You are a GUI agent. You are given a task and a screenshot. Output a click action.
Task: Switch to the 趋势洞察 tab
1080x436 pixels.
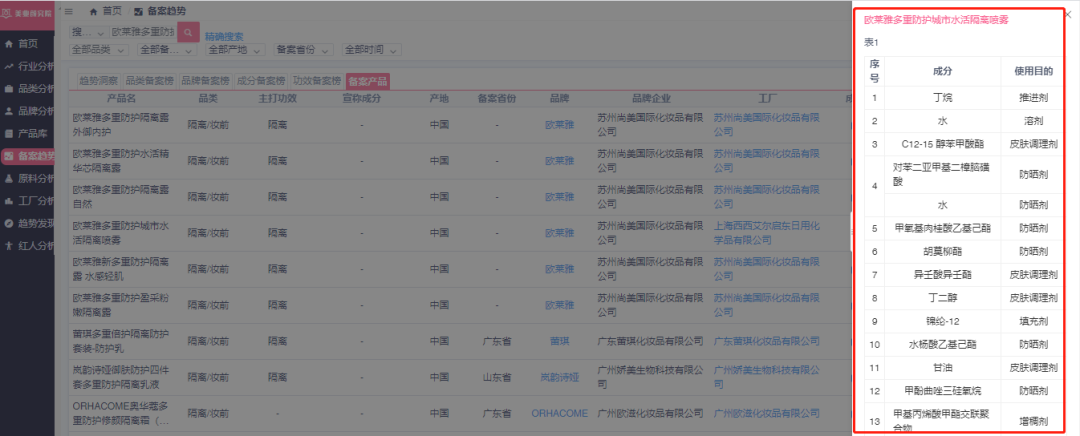coord(98,80)
